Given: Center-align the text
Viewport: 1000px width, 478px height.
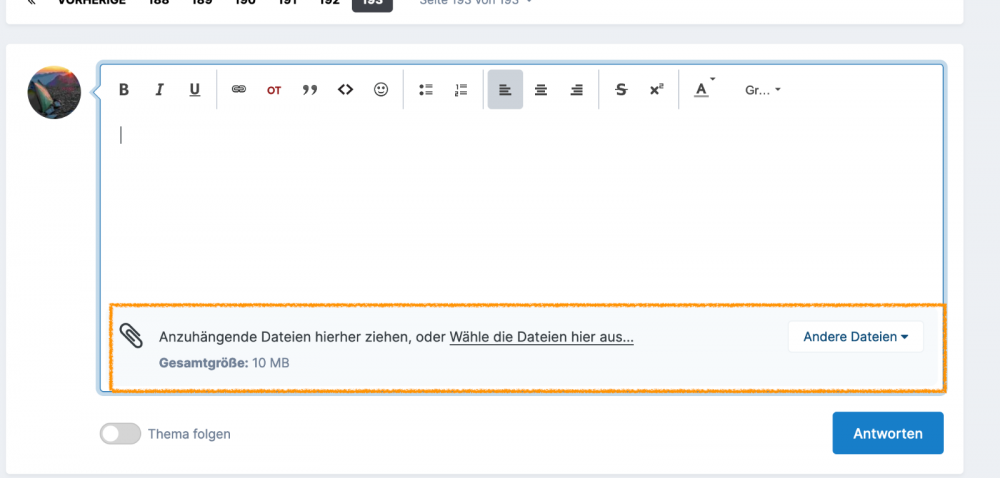Looking at the screenshot, I should pyautogui.click(x=541, y=90).
